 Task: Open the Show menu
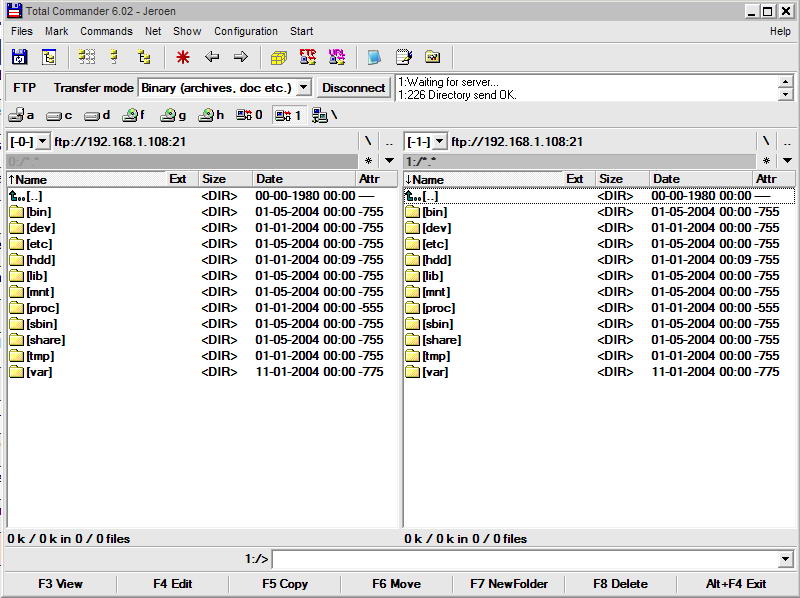187,31
